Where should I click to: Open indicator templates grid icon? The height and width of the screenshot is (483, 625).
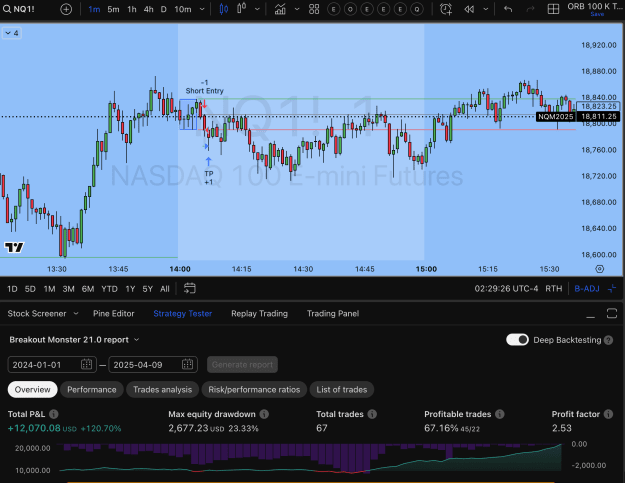(314, 9)
